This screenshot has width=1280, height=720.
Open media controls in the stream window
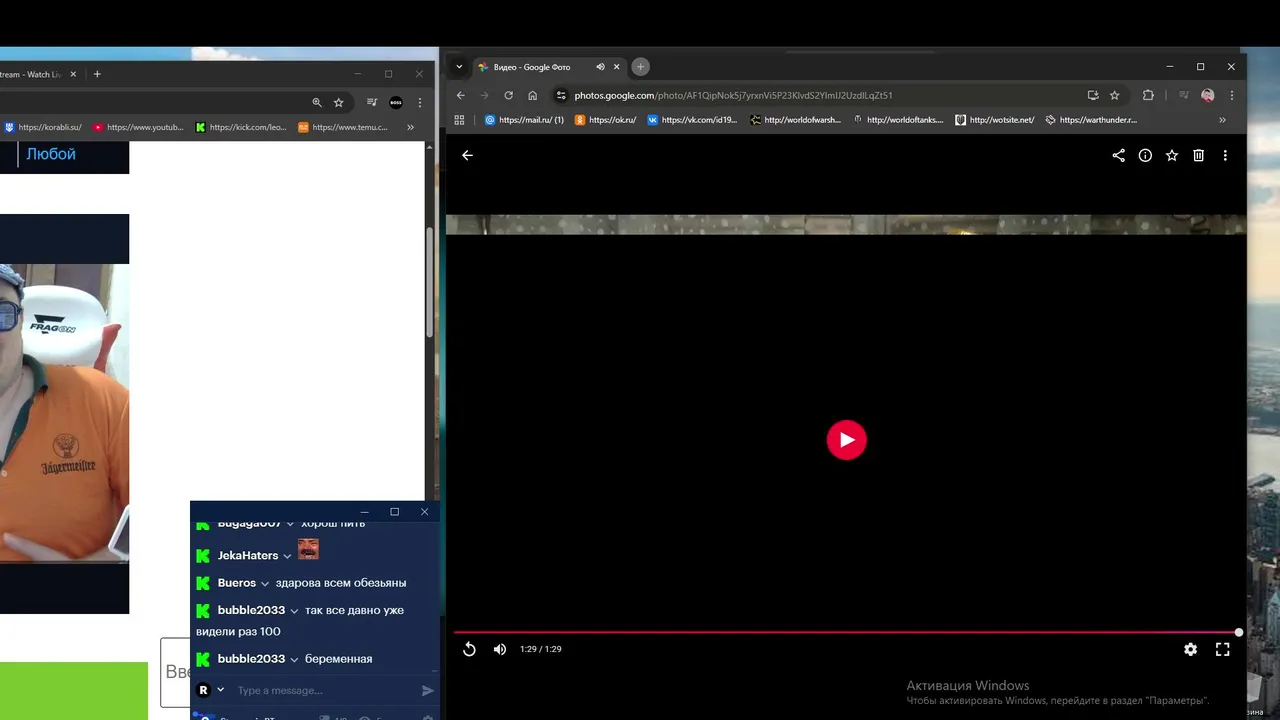(372, 102)
